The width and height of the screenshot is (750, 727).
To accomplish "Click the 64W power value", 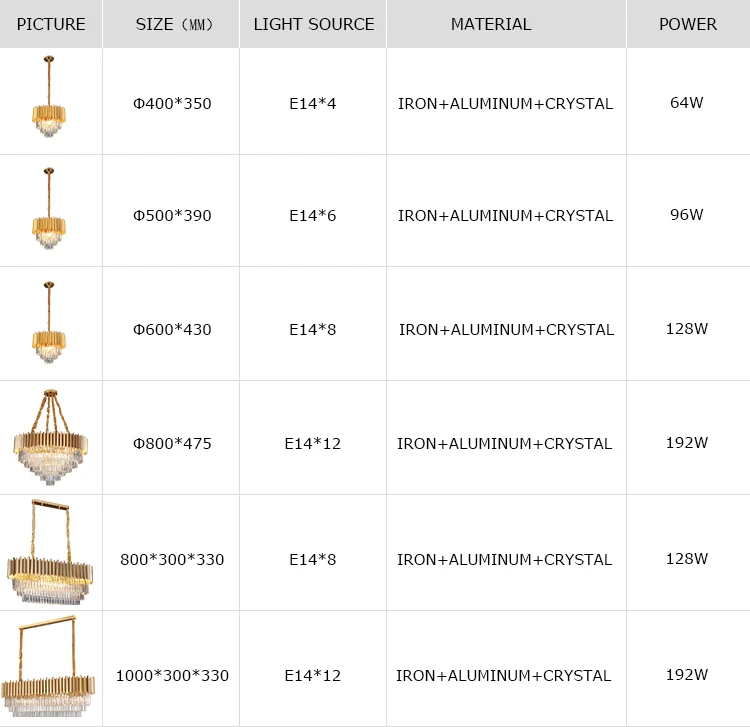I will (687, 102).
